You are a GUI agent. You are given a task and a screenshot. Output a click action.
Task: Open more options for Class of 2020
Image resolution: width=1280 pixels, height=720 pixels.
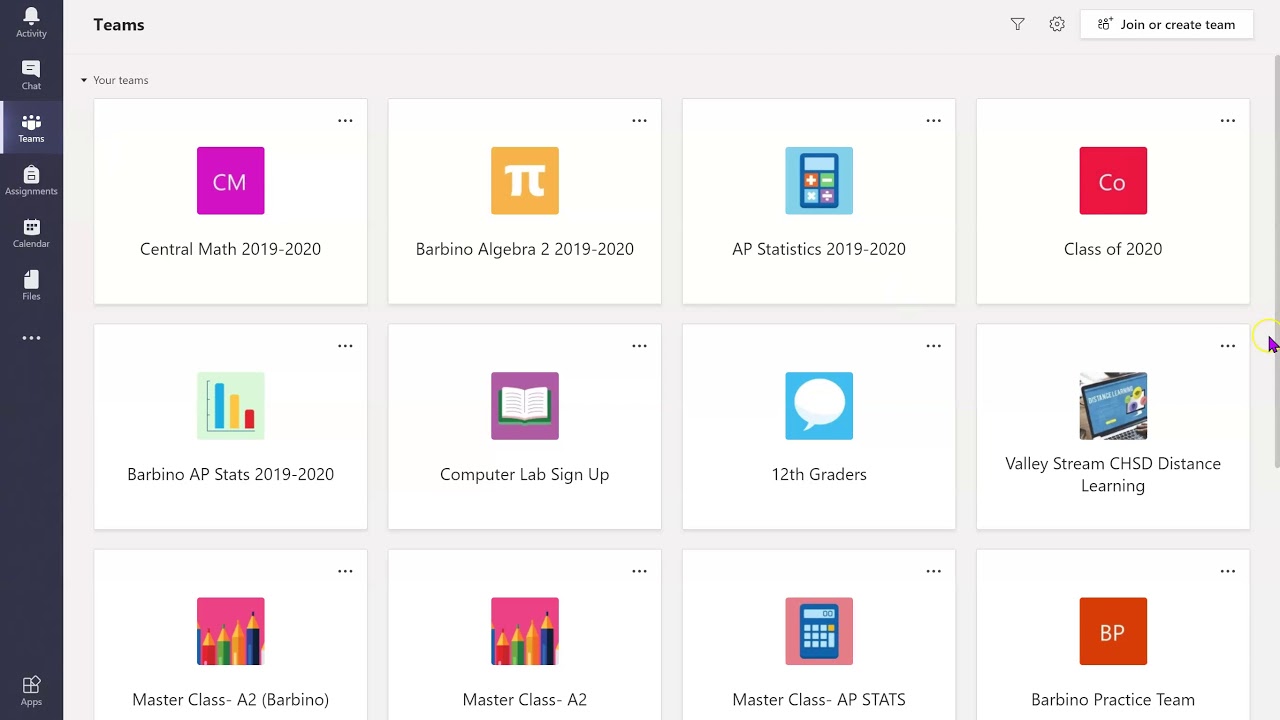pos(1227,121)
